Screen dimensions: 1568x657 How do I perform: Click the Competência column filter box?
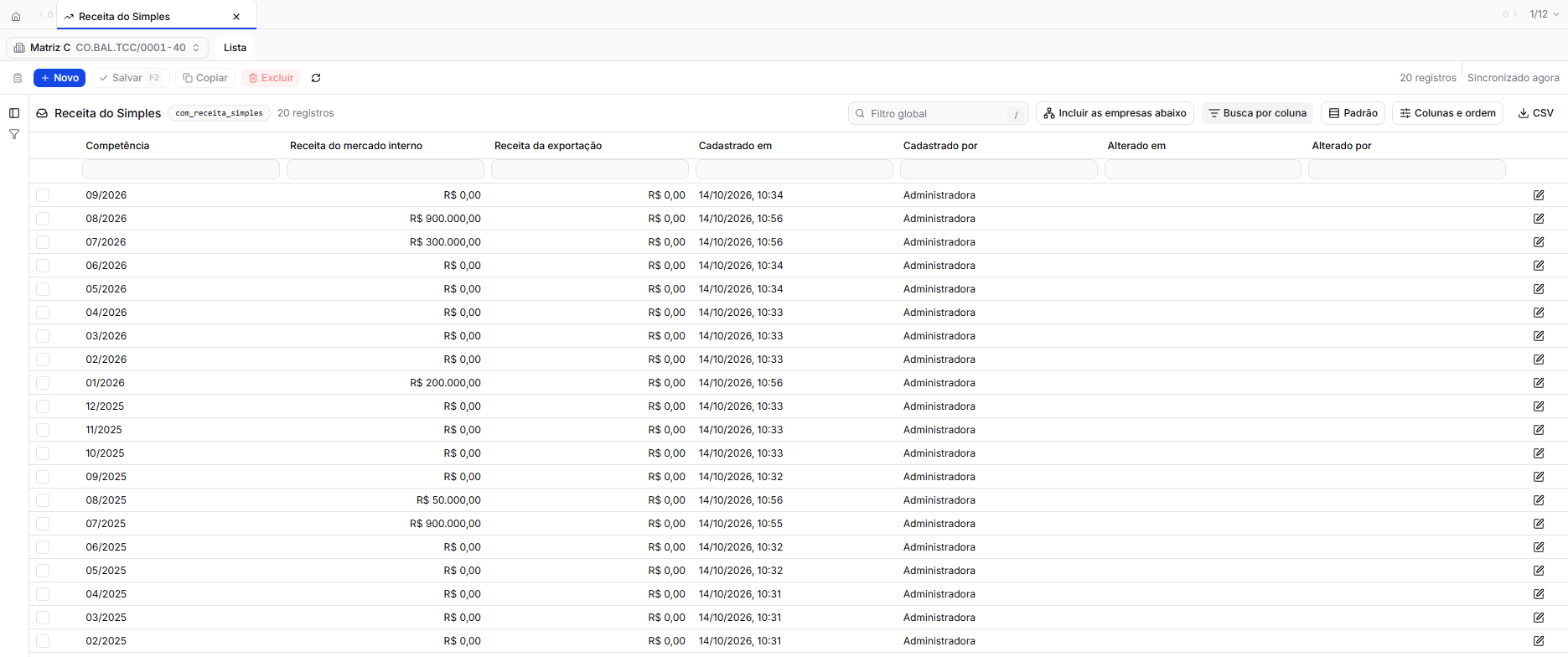coord(181,170)
